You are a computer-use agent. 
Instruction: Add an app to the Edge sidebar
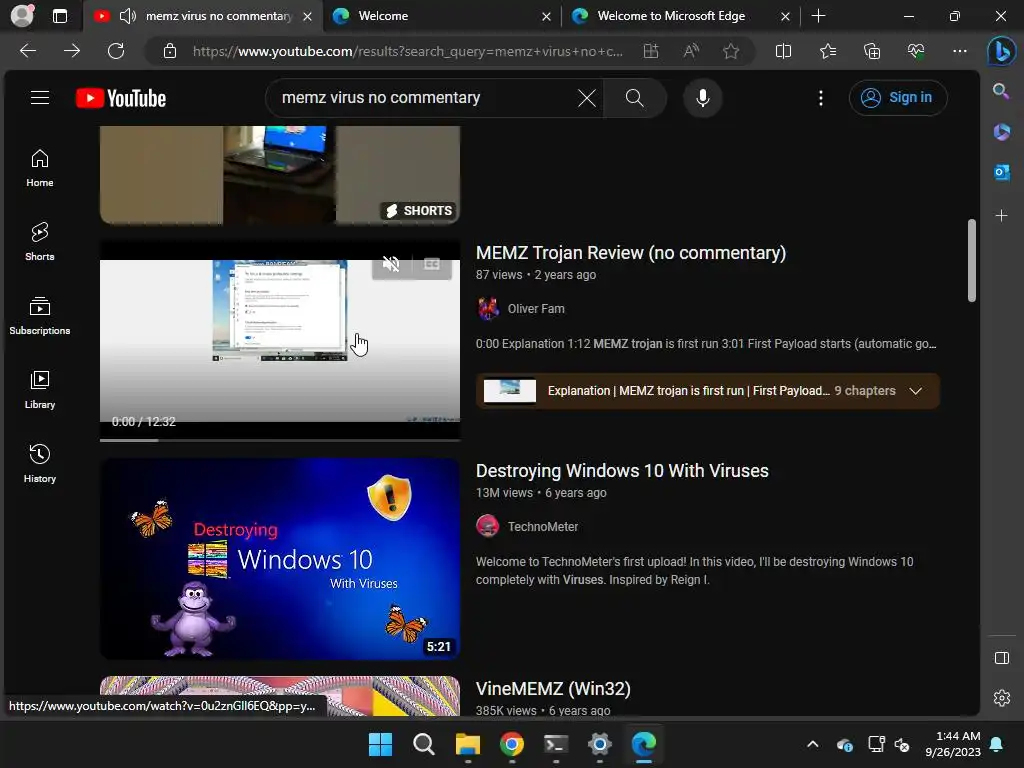(x=1001, y=216)
